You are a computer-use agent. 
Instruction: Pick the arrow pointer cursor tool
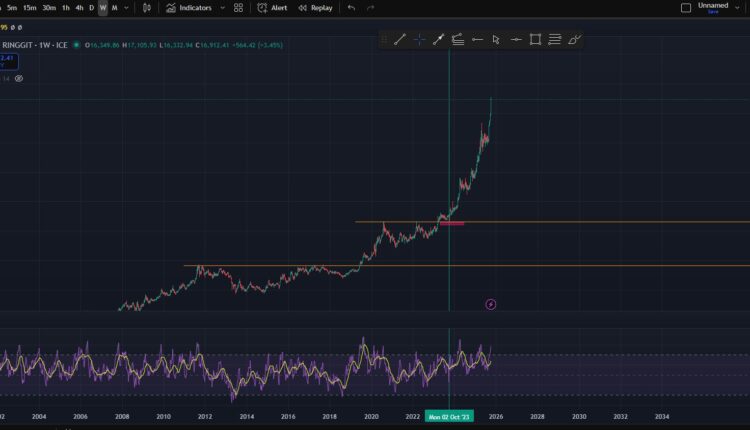pos(496,40)
